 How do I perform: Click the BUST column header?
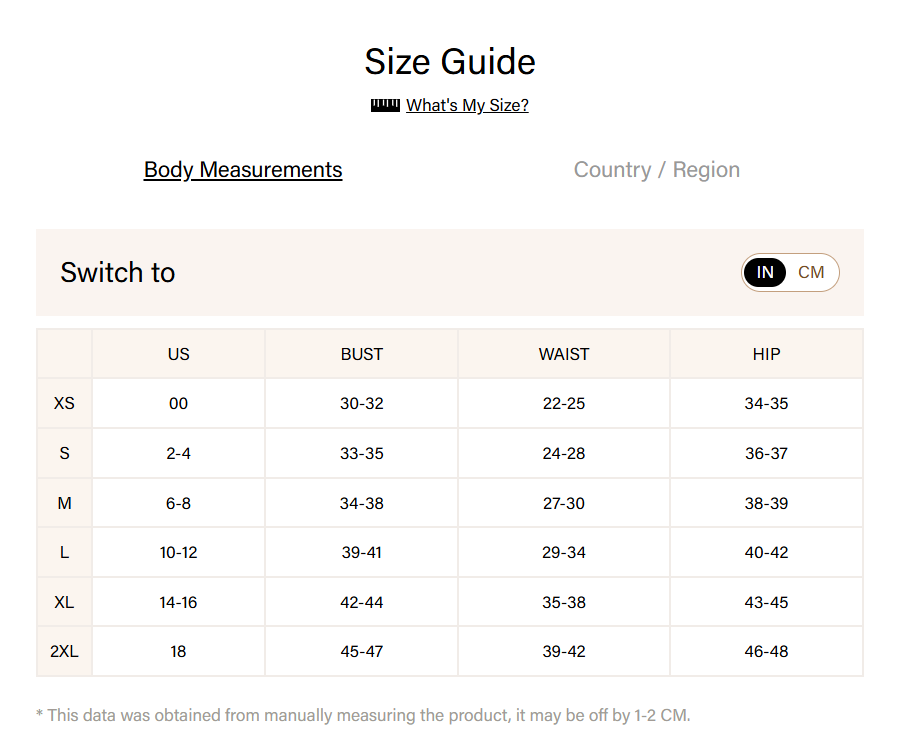point(361,354)
